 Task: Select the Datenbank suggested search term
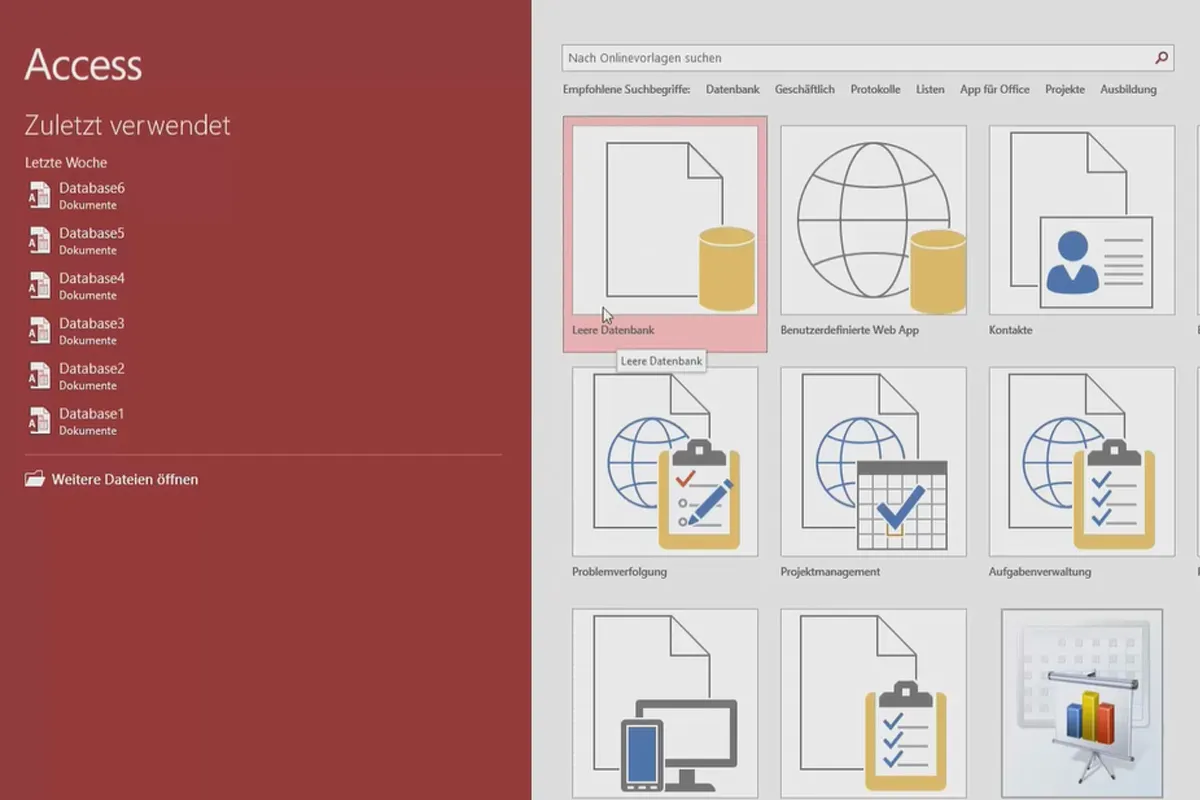(733, 89)
